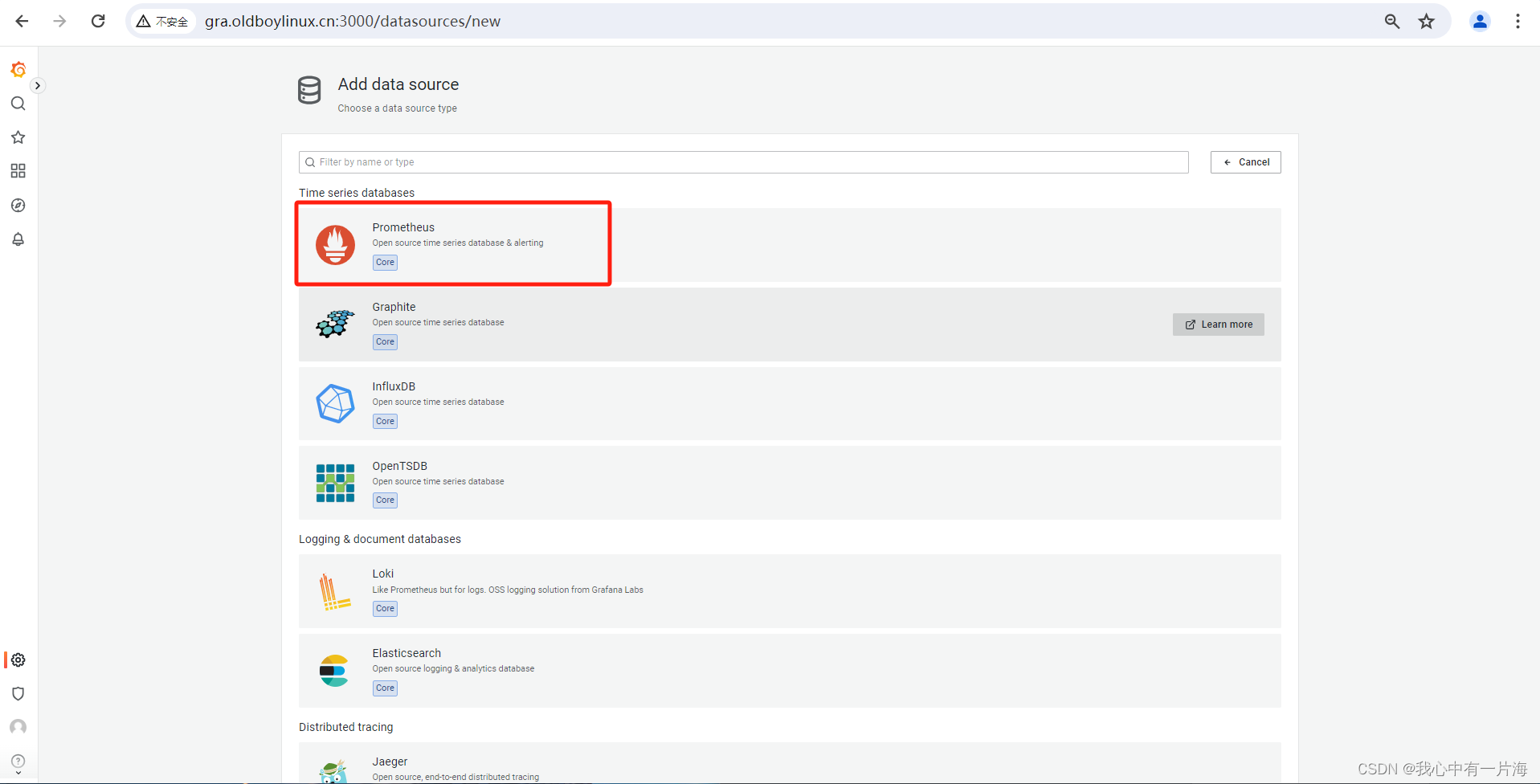The height and width of the screenshot is (784, 1540).
Task: Open the search dashboards icon
Action: point(18,104)
